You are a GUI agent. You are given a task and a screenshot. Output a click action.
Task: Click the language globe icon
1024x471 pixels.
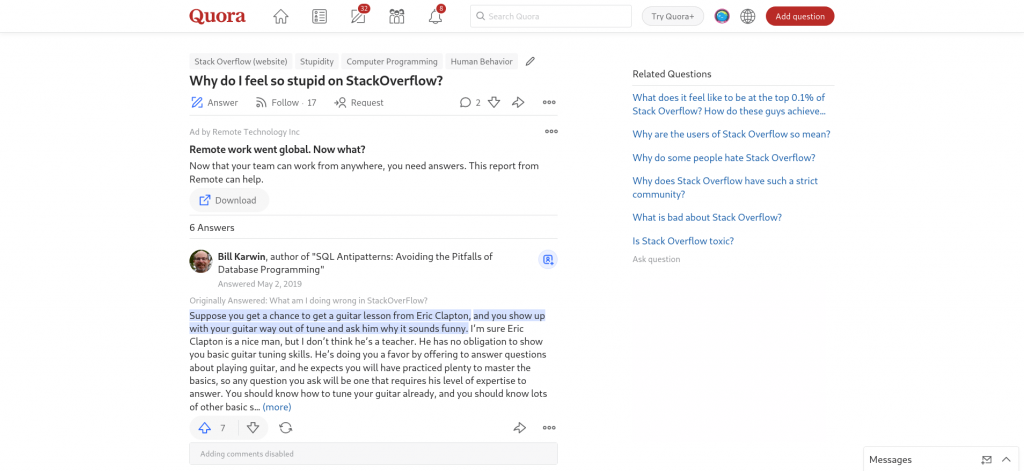(747, 16)
